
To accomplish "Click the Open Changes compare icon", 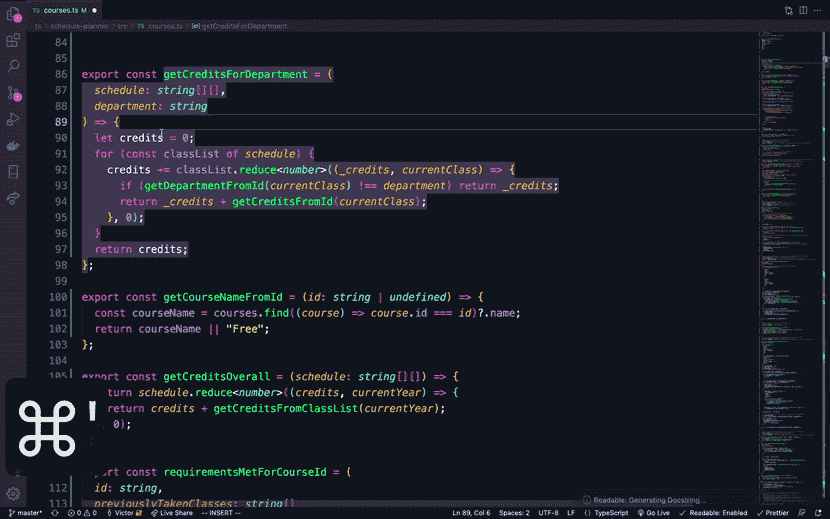I will tap(789, 10).
